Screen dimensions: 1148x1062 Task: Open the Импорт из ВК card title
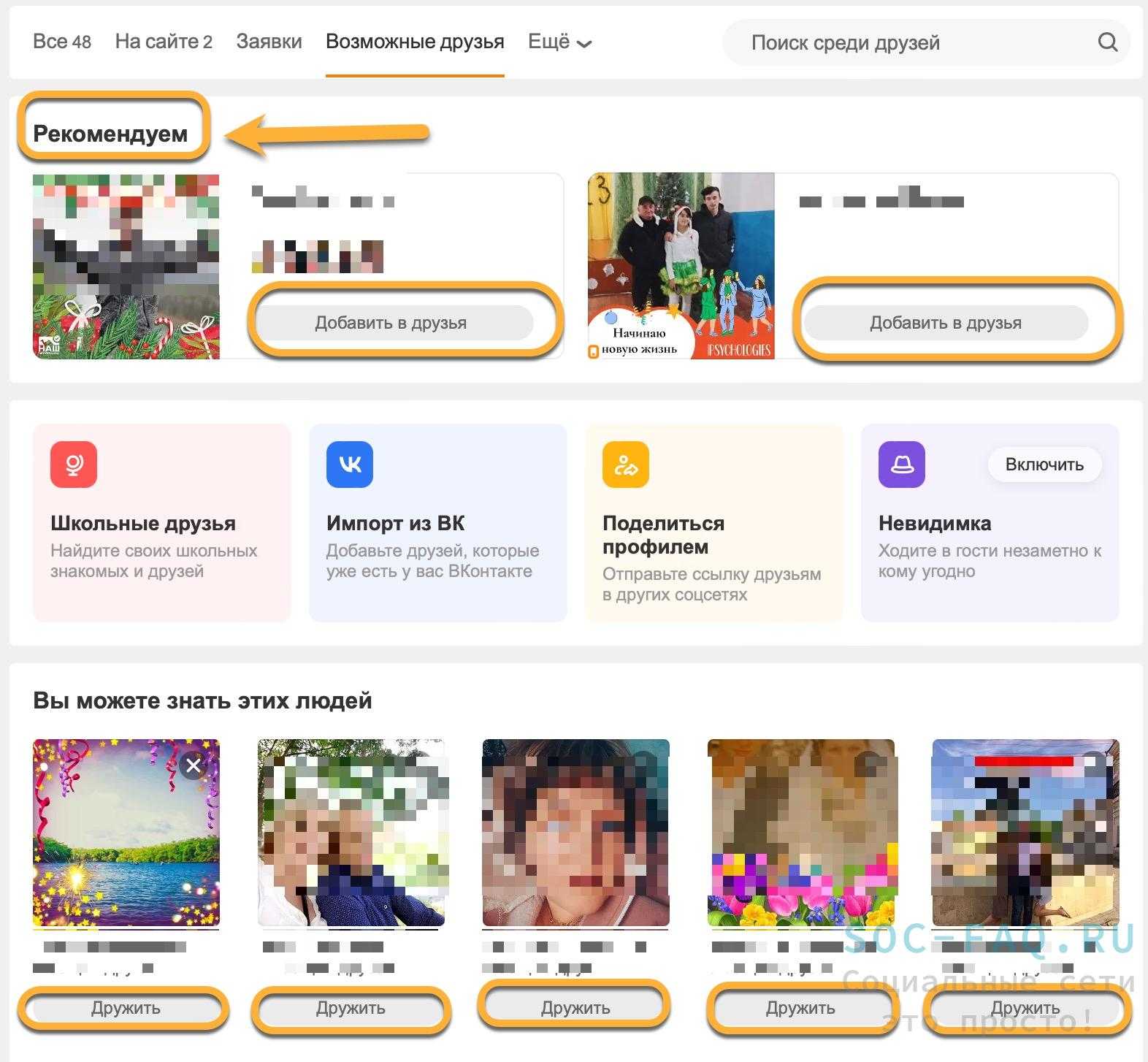pyautogui.click(x=395, y=524)
